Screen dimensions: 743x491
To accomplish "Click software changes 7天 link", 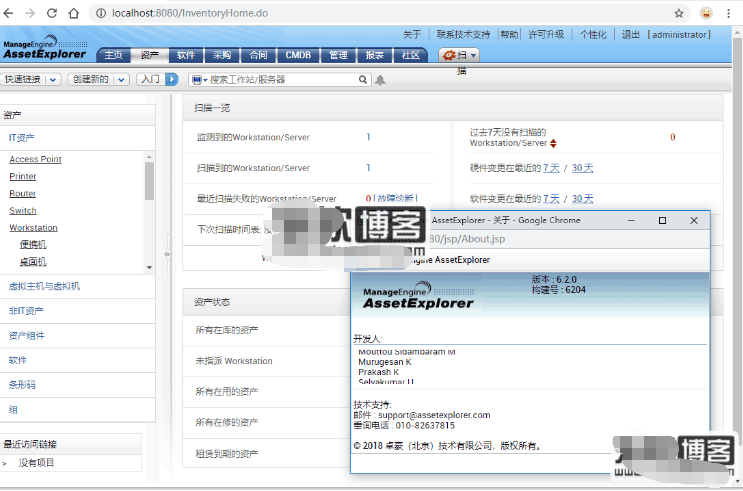I will 551,199.
